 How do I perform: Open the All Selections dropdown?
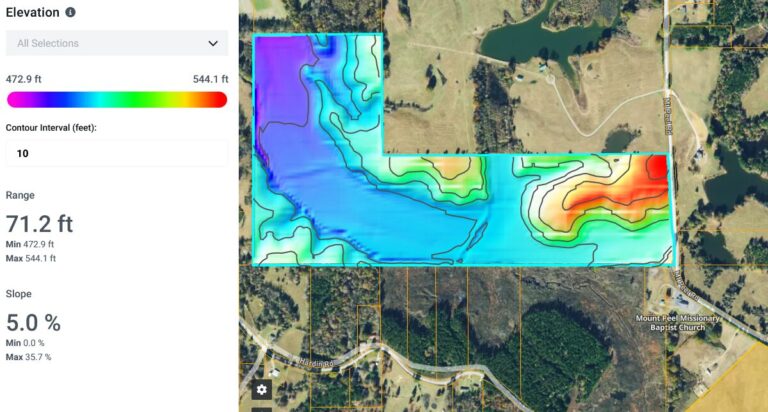[116, 43]
